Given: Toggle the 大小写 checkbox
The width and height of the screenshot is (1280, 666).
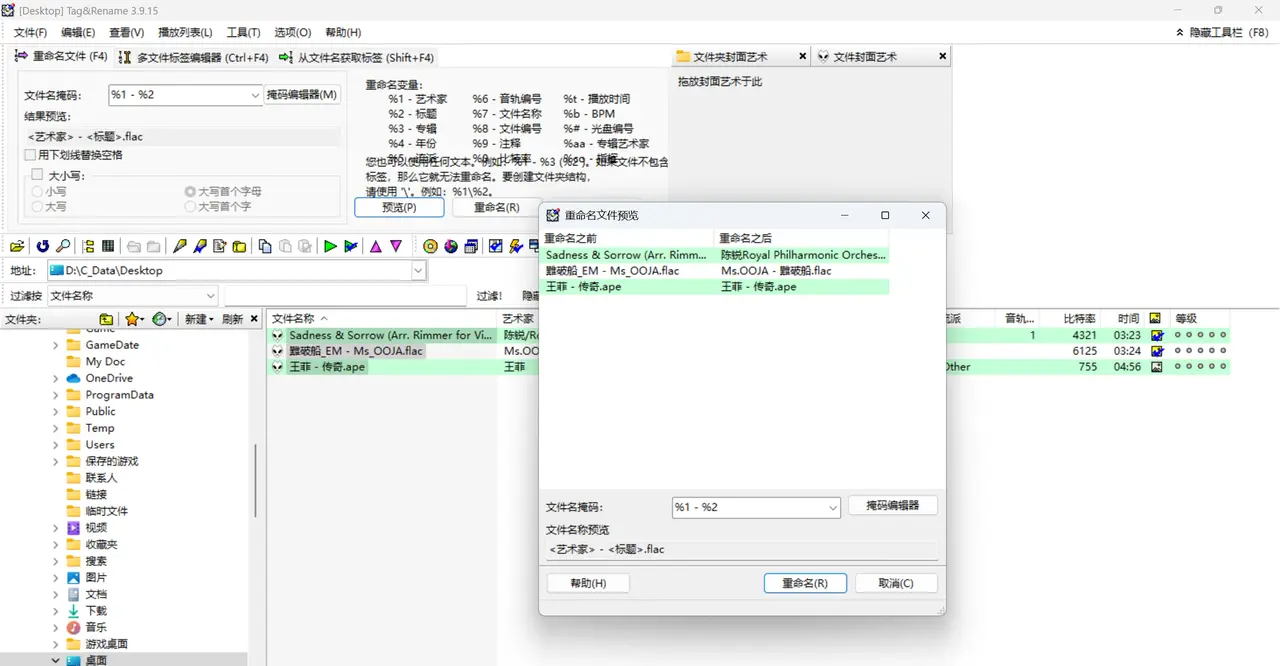Looking at the screenshot, I should tap(37, 175).
